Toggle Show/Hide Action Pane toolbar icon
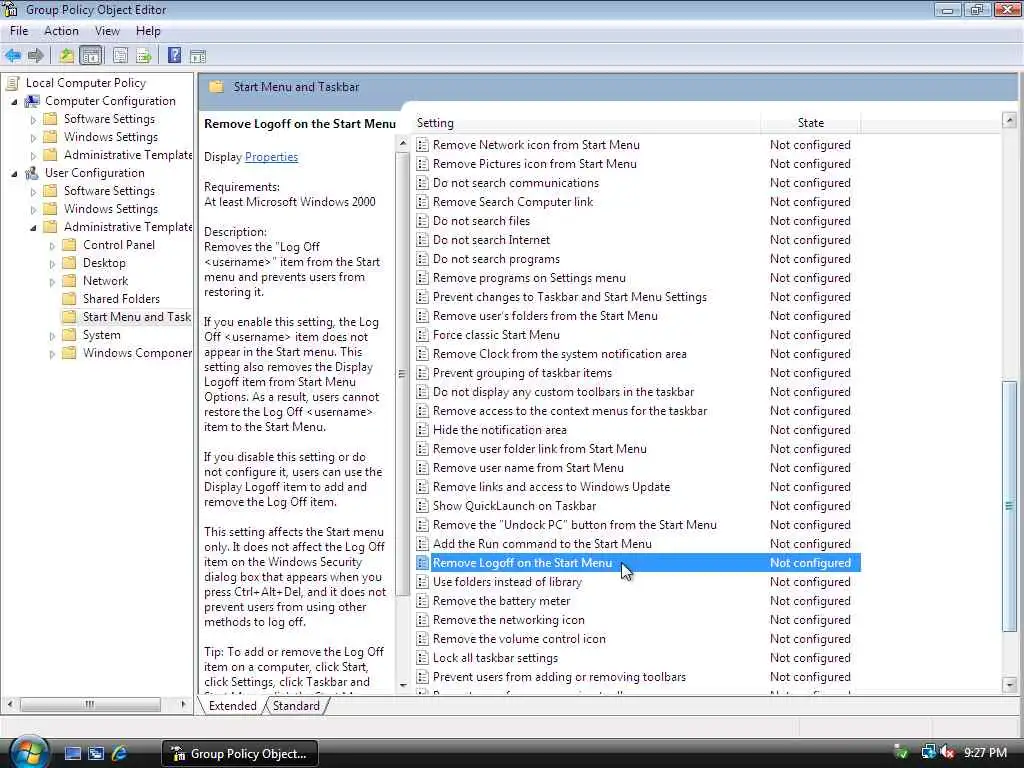1024x768 pixels. click(198, 57)
